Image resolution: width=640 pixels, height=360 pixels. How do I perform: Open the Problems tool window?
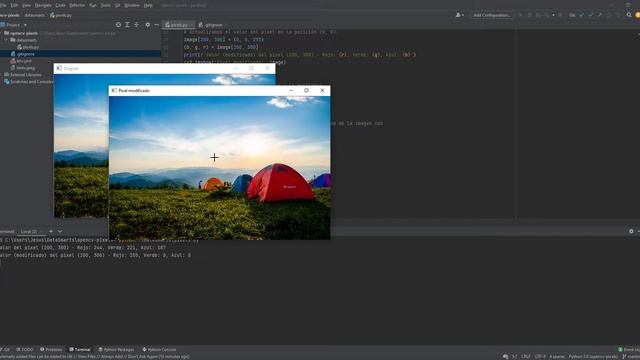pyautogui.click(x=51, y=349)
